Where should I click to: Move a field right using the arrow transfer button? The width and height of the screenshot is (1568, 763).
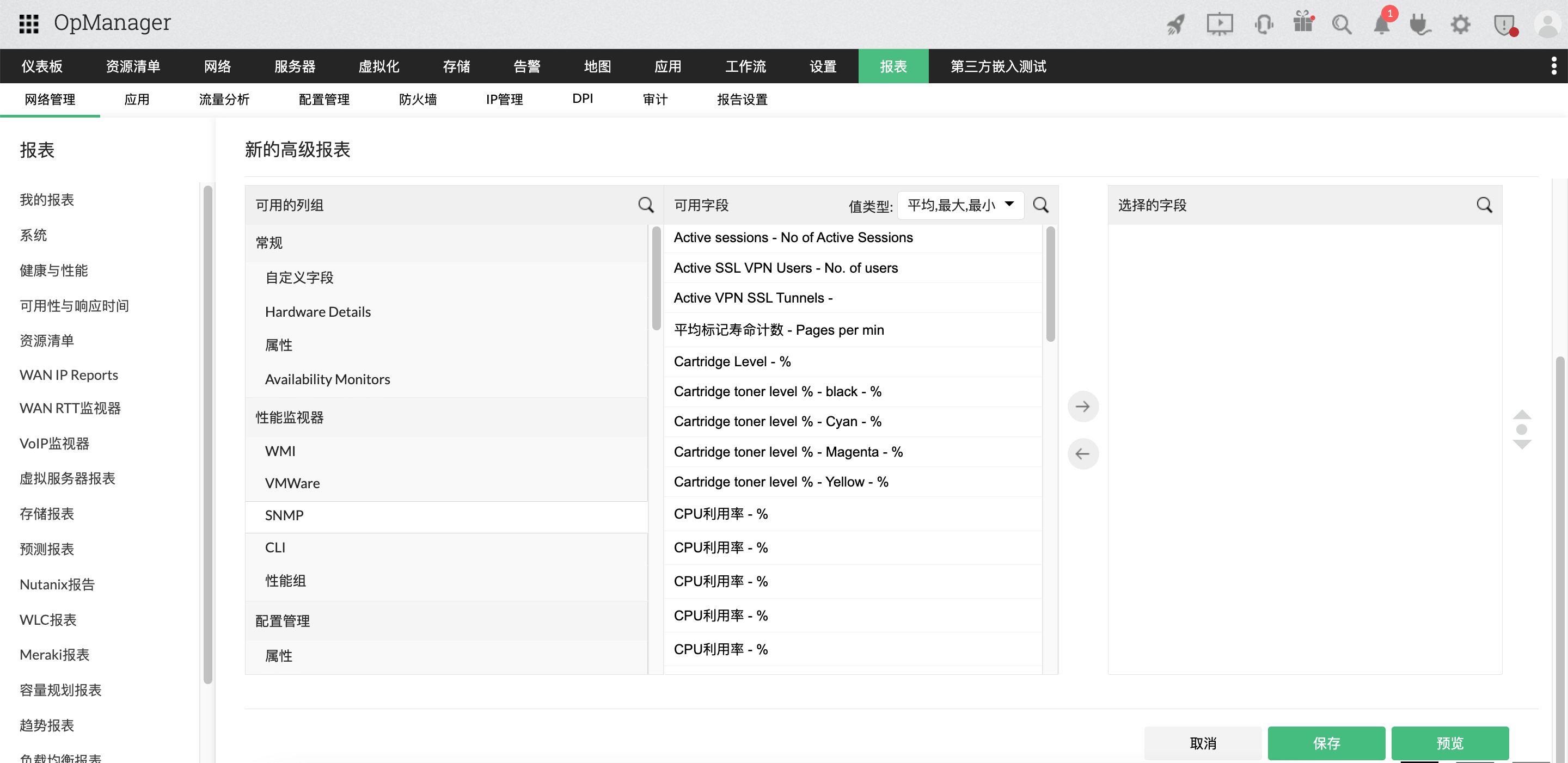point(1083,406)
